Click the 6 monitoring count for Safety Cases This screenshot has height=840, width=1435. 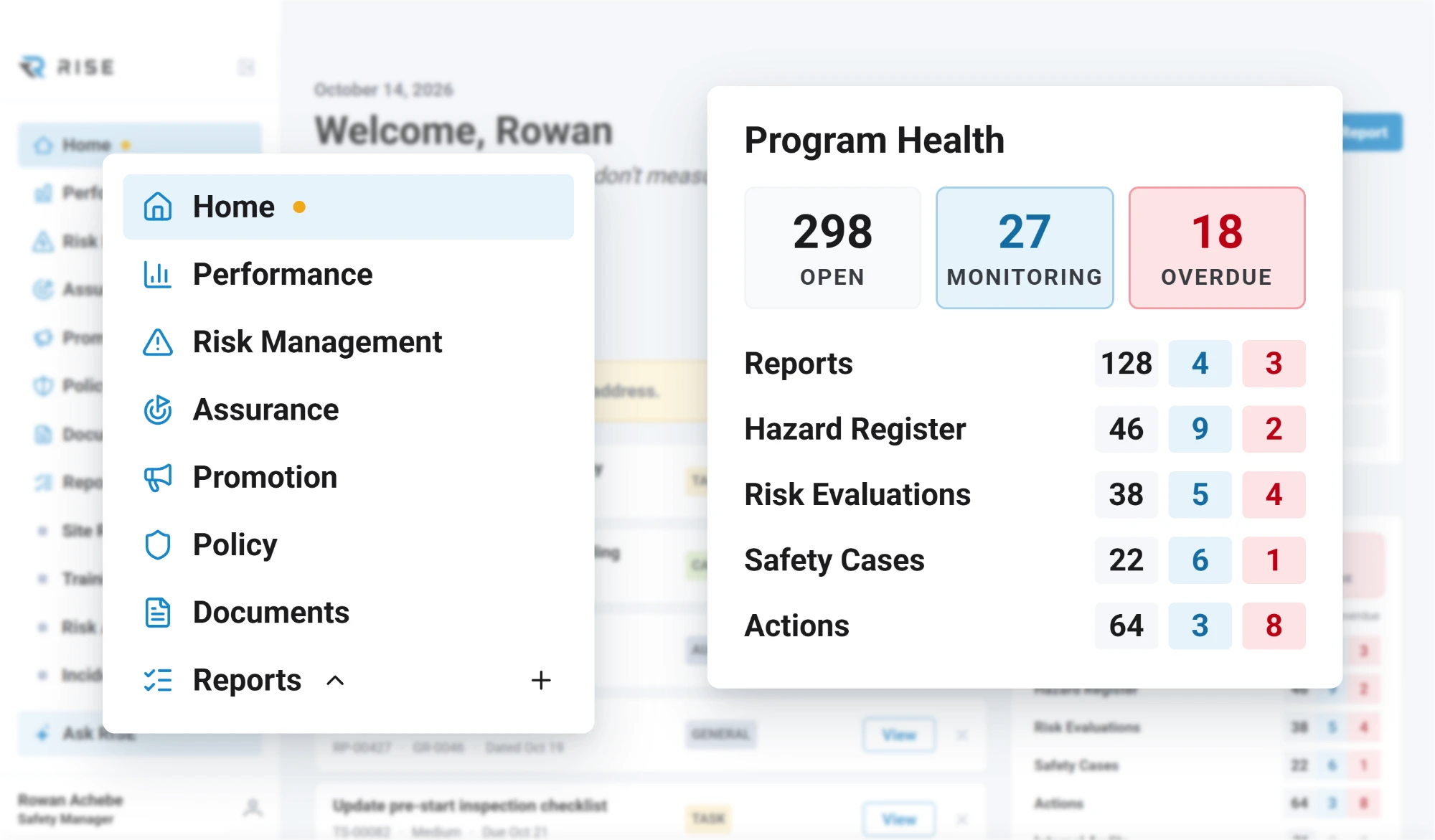tap(1200, 560)
